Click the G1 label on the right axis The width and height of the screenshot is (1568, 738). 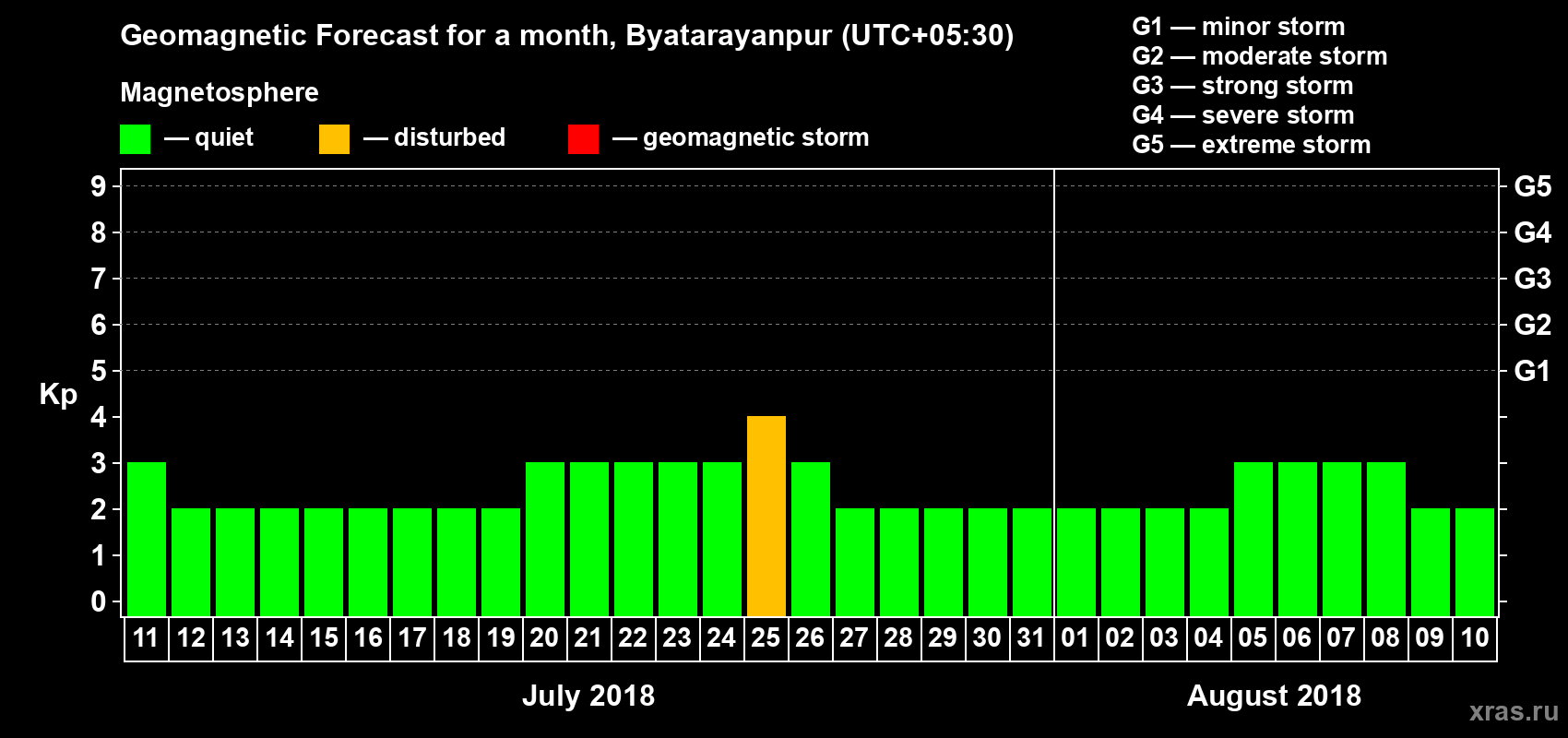point(1532,371)
